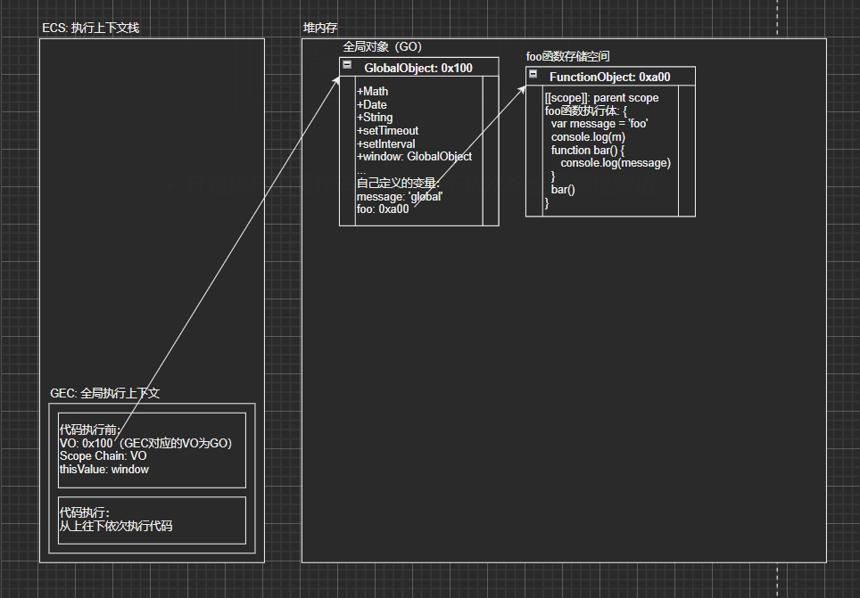Click the function bar() { code line
This screenshot has height=598, width=860.
[x=588, y=150]
